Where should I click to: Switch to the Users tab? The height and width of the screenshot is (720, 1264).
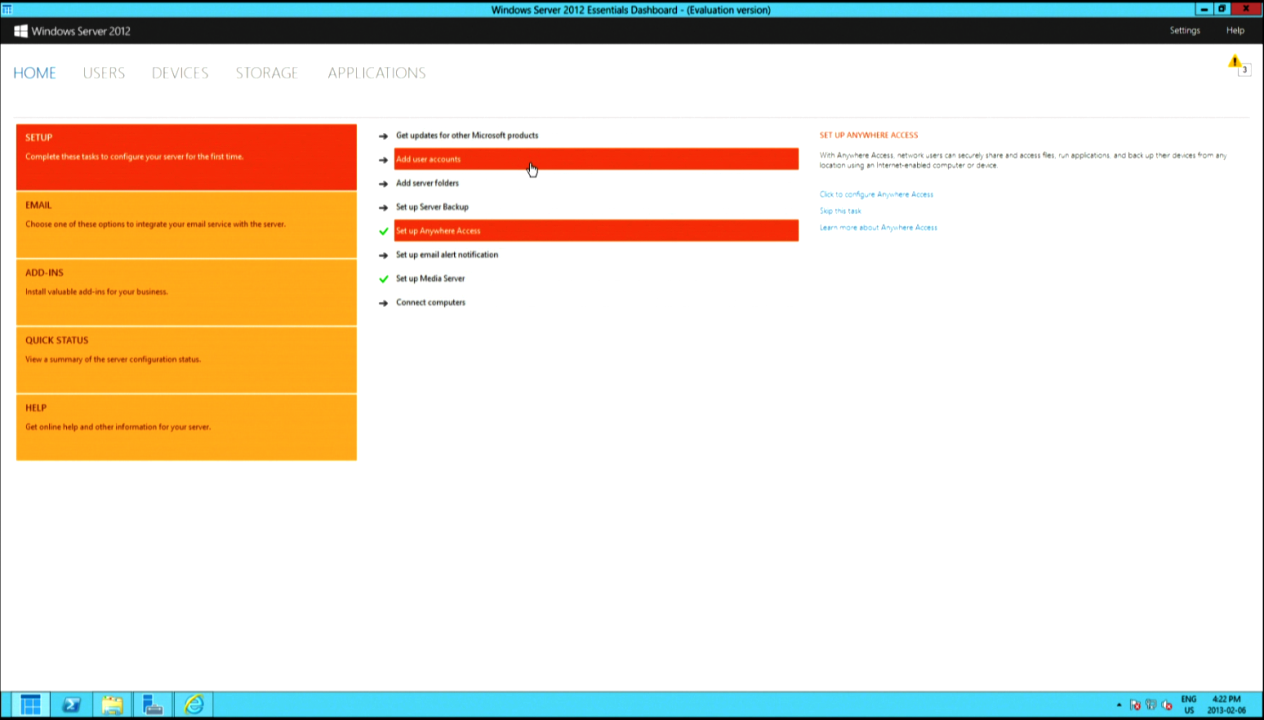click(104, 73)
